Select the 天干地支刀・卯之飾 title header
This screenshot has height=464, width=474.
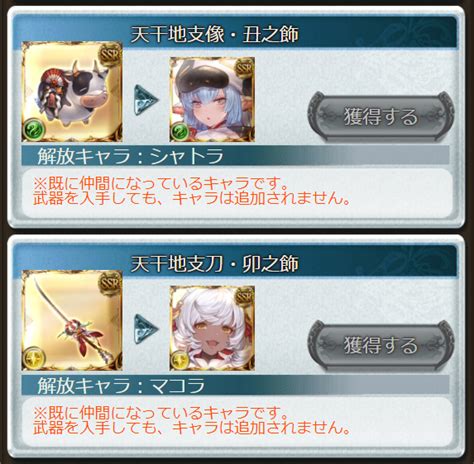(214, 264)
